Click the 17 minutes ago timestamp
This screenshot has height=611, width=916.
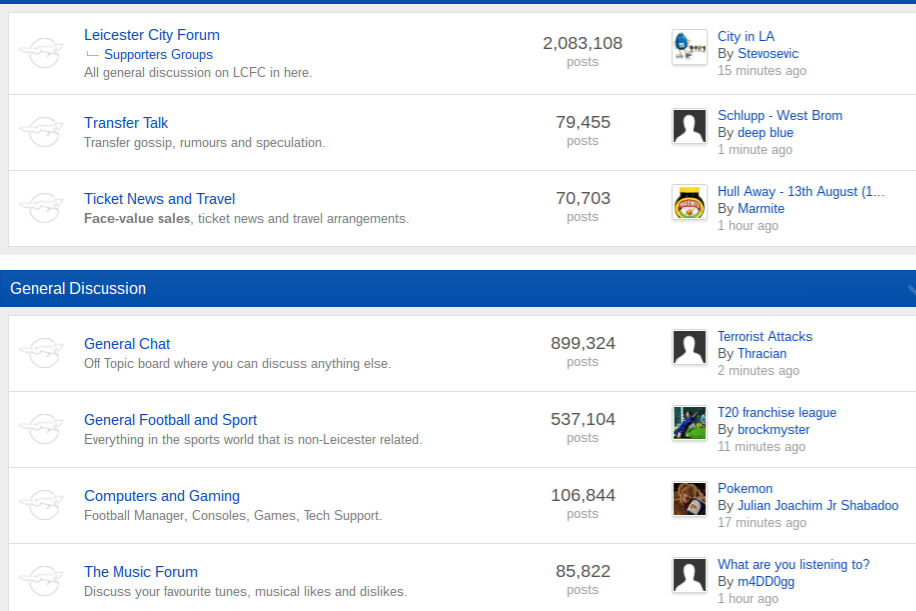[762, 522]
